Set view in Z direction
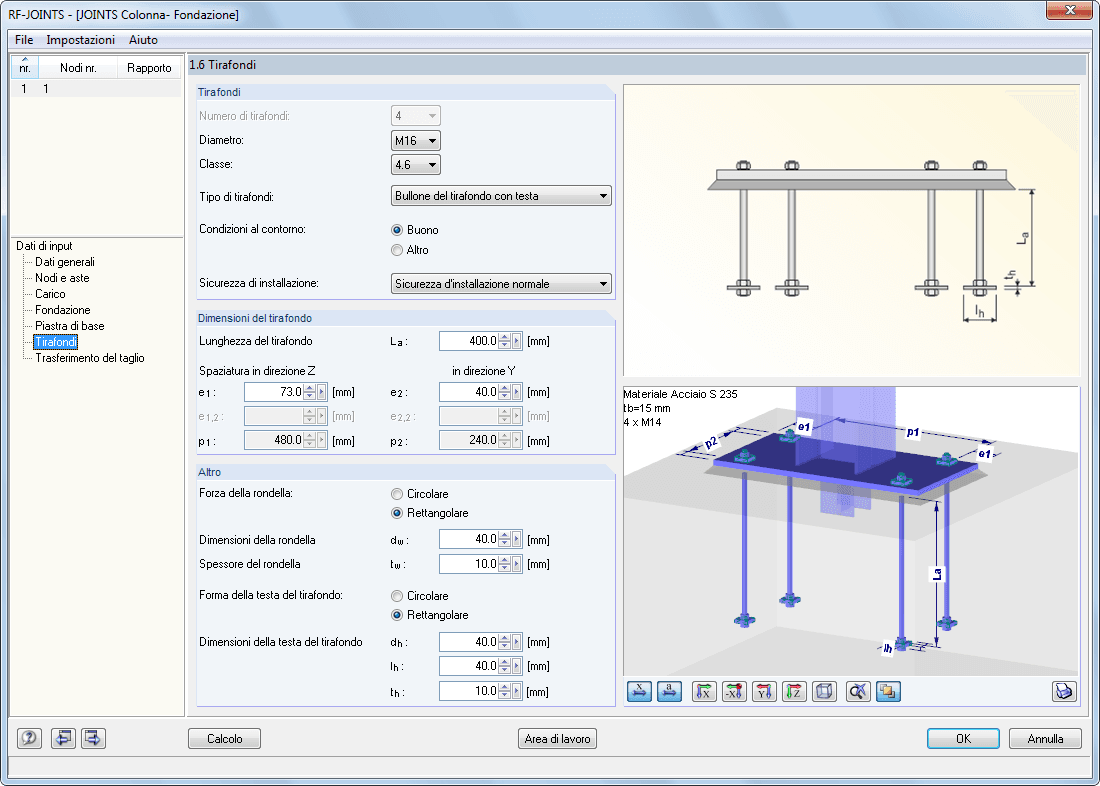This screenshot has width=1100, height=786. pyautogui.click(x=795, y=692)
